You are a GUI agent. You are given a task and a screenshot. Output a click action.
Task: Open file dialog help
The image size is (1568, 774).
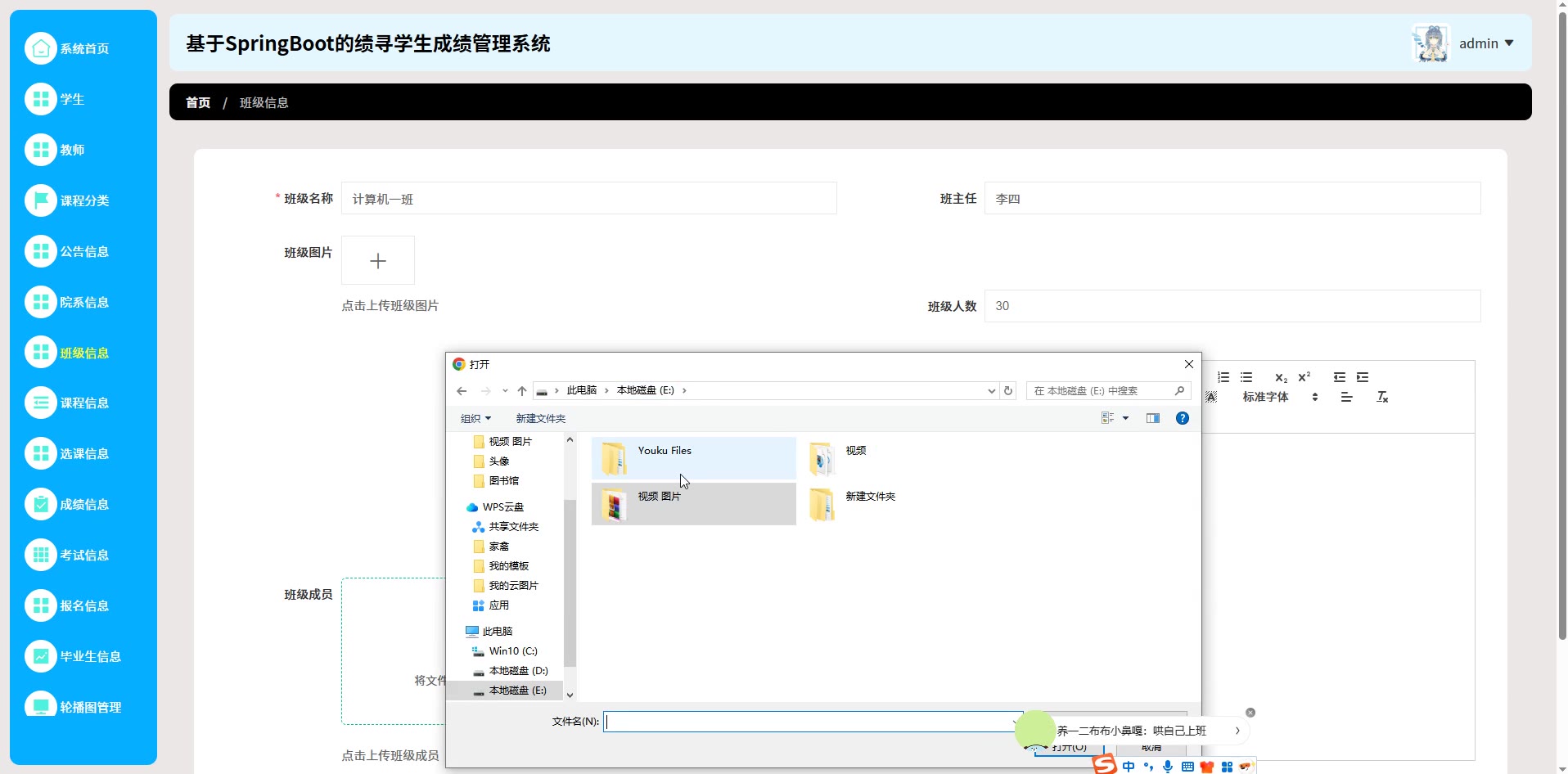click(x=1183, y=418)
